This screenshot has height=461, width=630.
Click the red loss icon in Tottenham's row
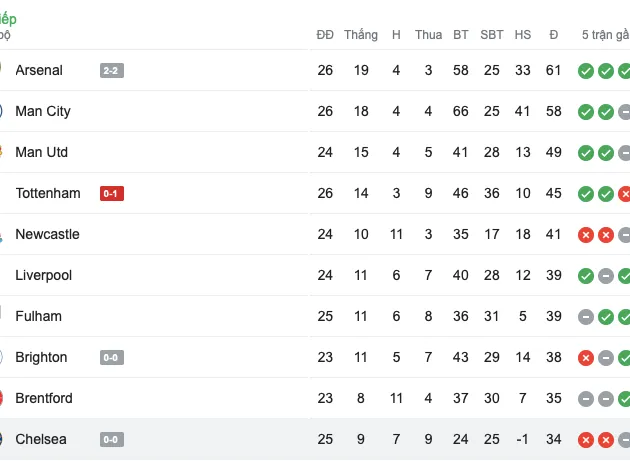(625, 194)
